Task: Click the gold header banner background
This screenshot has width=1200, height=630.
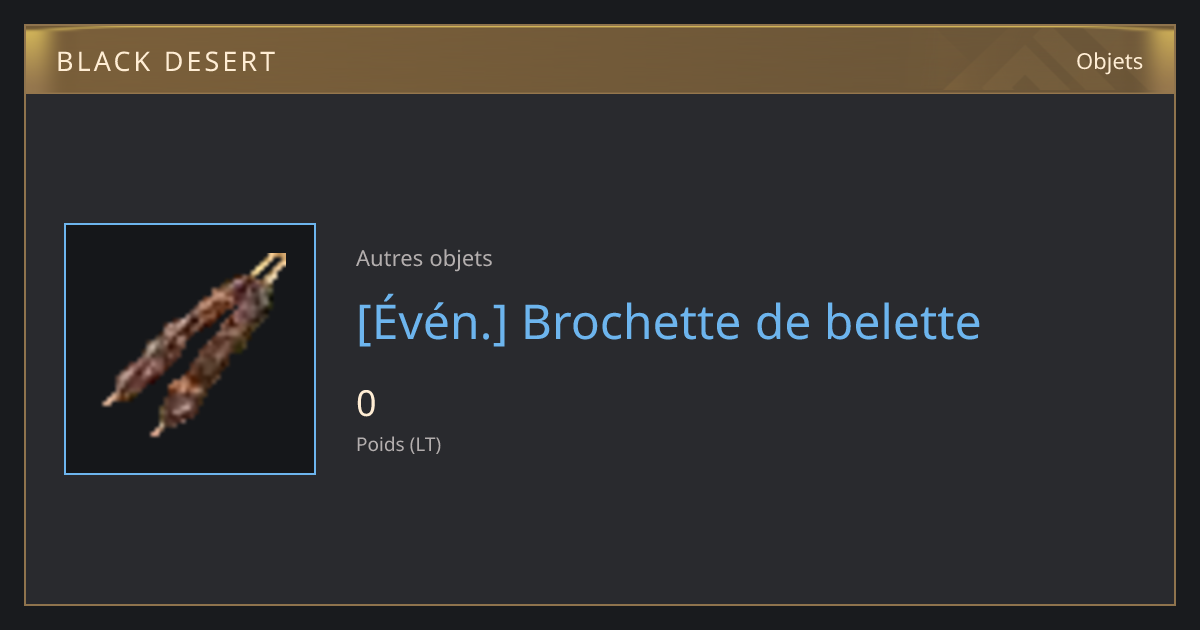Action: pyautogui.click(x=600, y=60)
